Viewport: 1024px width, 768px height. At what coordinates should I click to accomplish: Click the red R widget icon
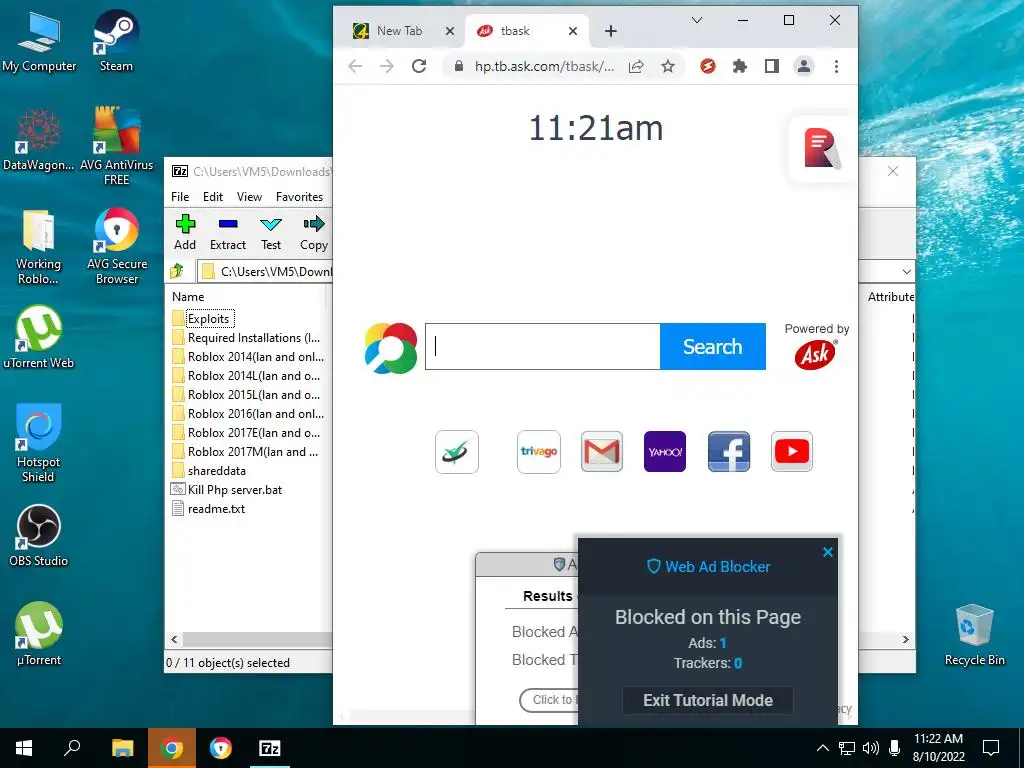[x=822, y=148]
